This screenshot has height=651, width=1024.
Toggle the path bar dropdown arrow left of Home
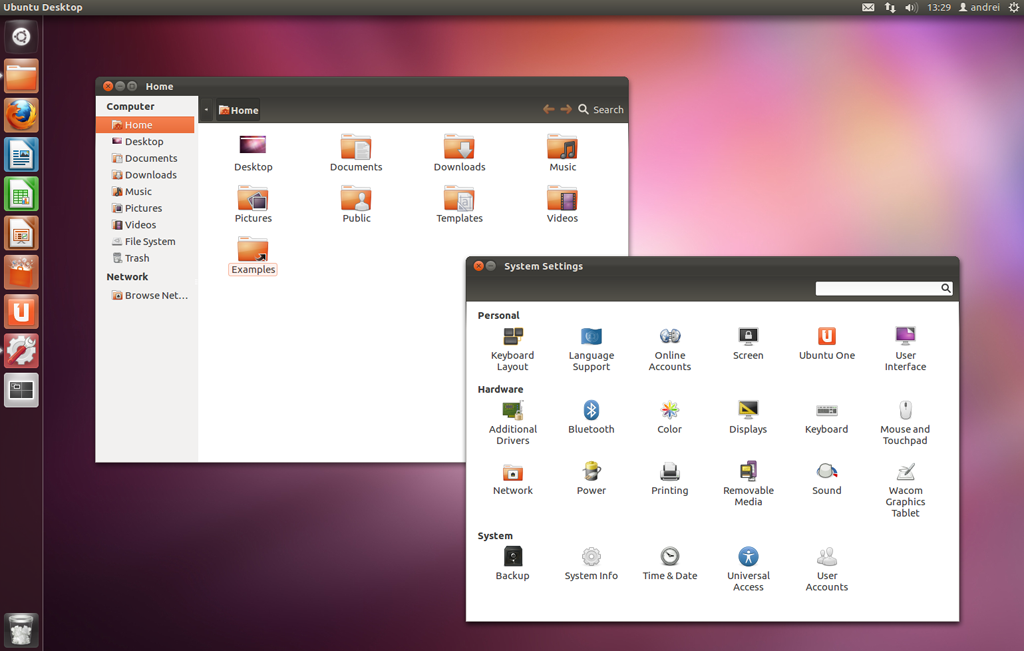pyautogui.click(x=206, y=110)
